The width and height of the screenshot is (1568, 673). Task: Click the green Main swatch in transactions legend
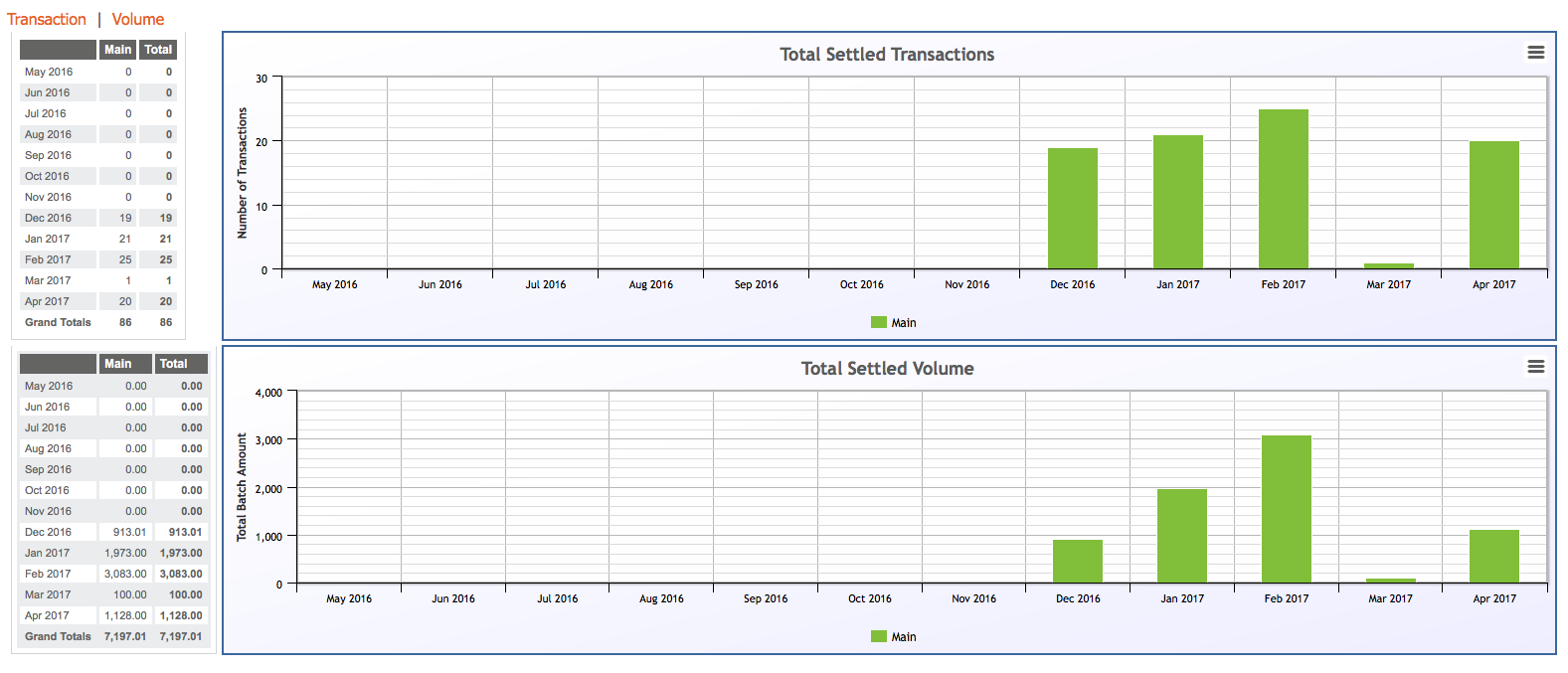point(879,322)
